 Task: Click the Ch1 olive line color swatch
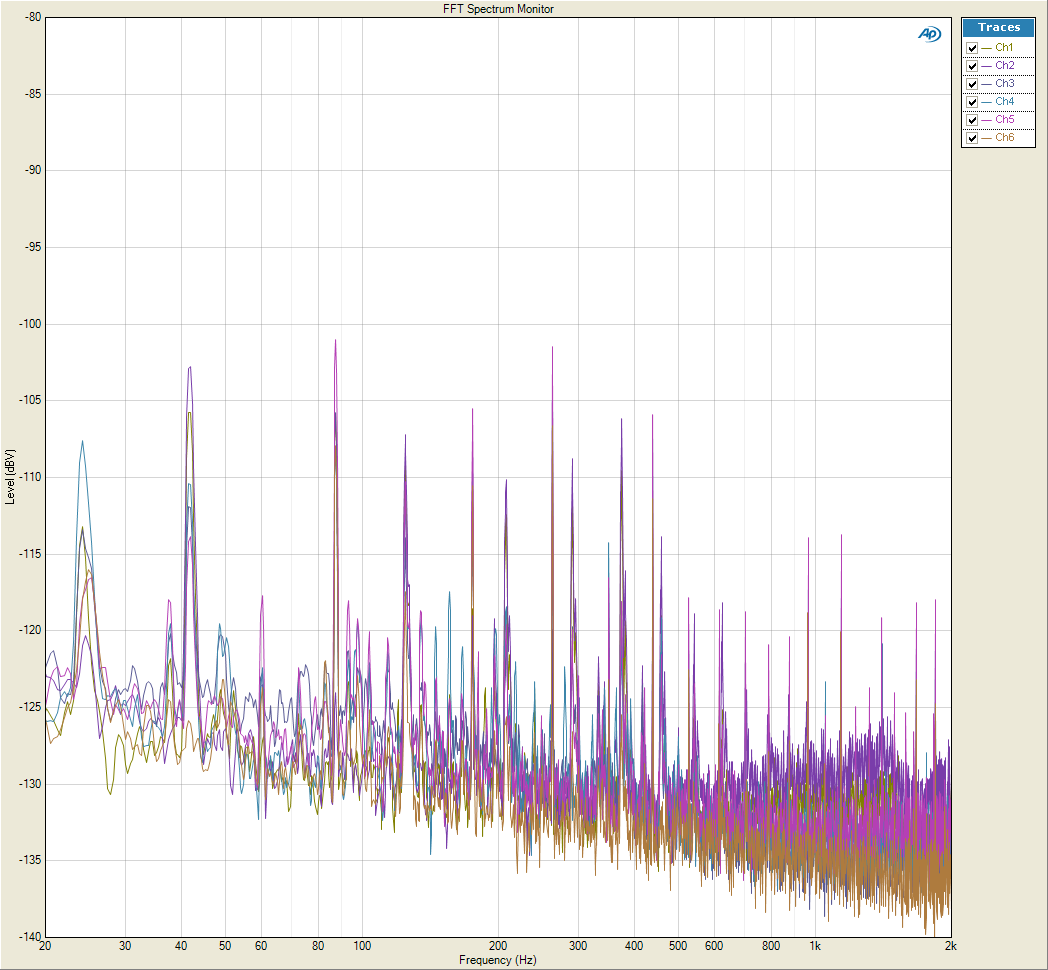point(987,49)
